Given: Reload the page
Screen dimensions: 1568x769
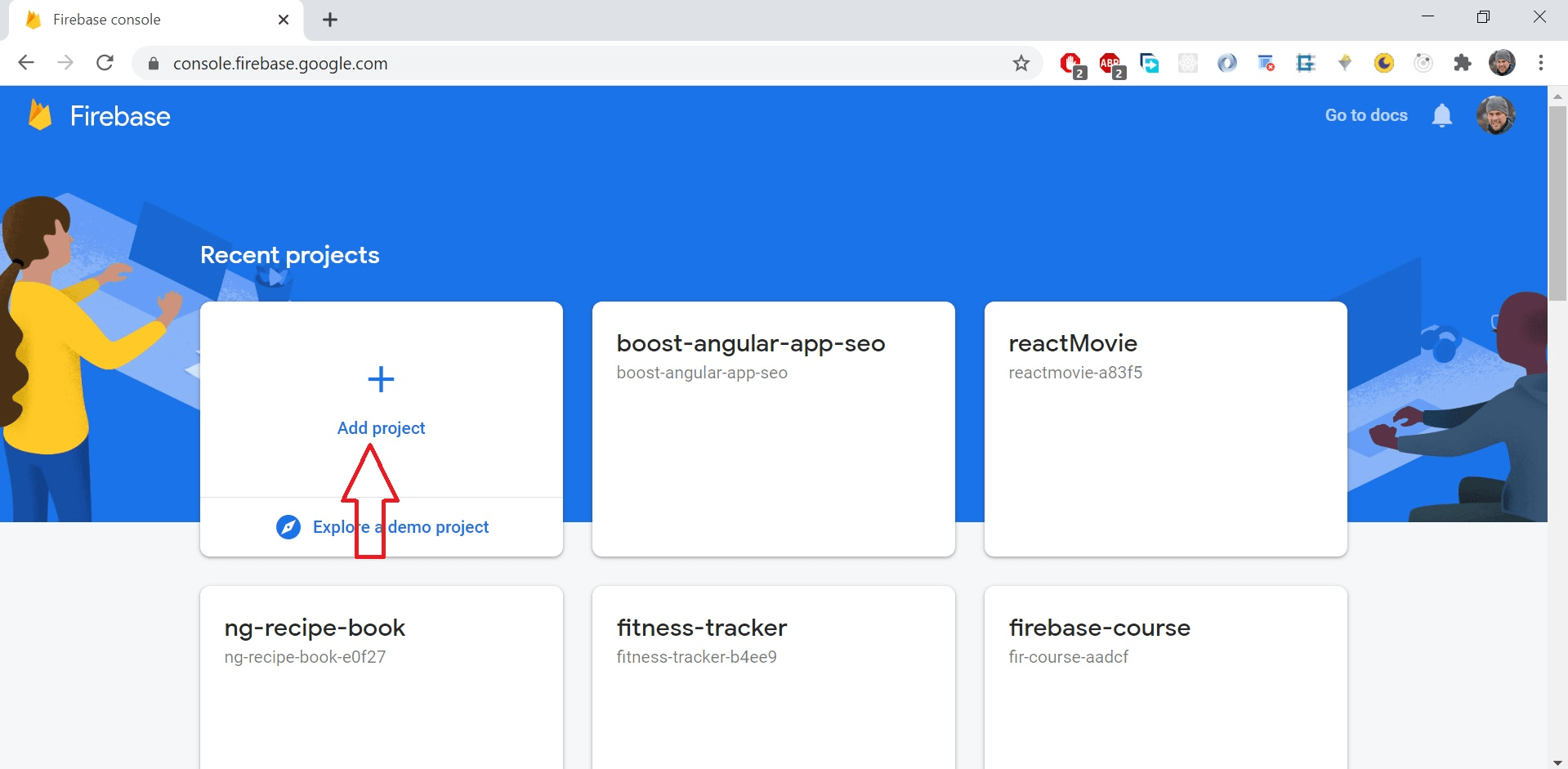Looking at the screenshot, I should click(105, 63).
